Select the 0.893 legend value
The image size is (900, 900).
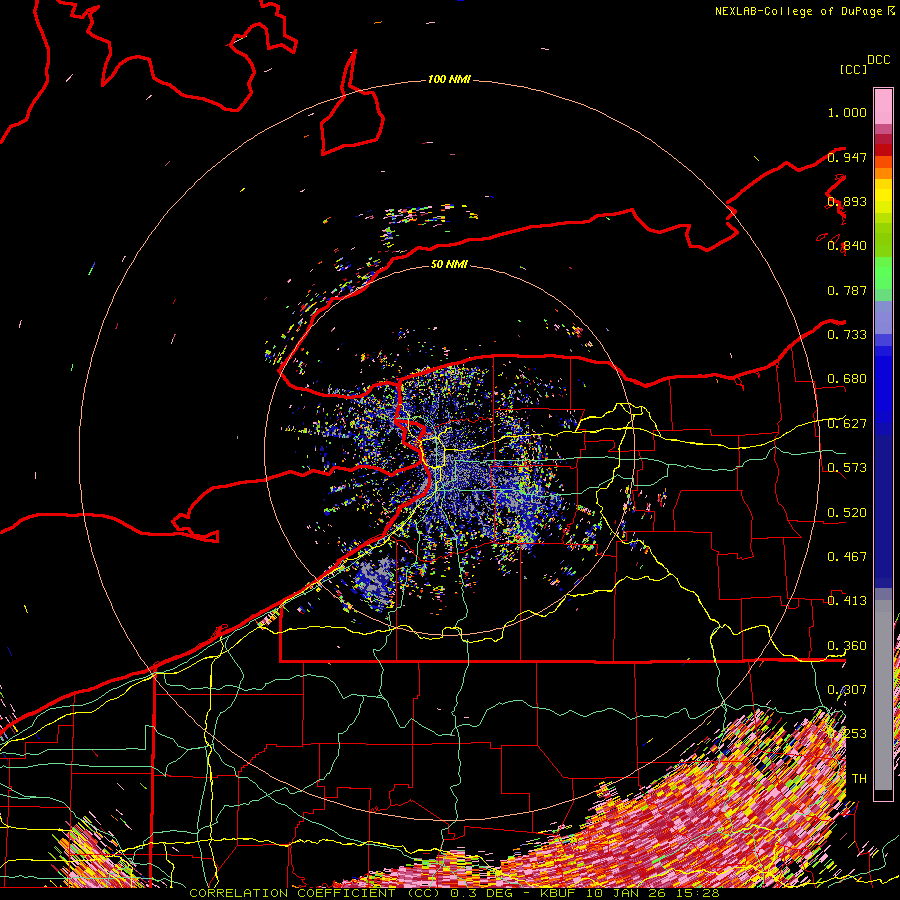[x=847, y=201]
